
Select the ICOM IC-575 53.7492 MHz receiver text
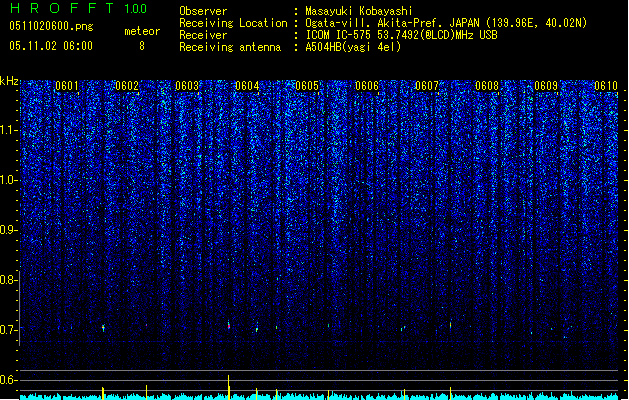[x=401, y=35]
